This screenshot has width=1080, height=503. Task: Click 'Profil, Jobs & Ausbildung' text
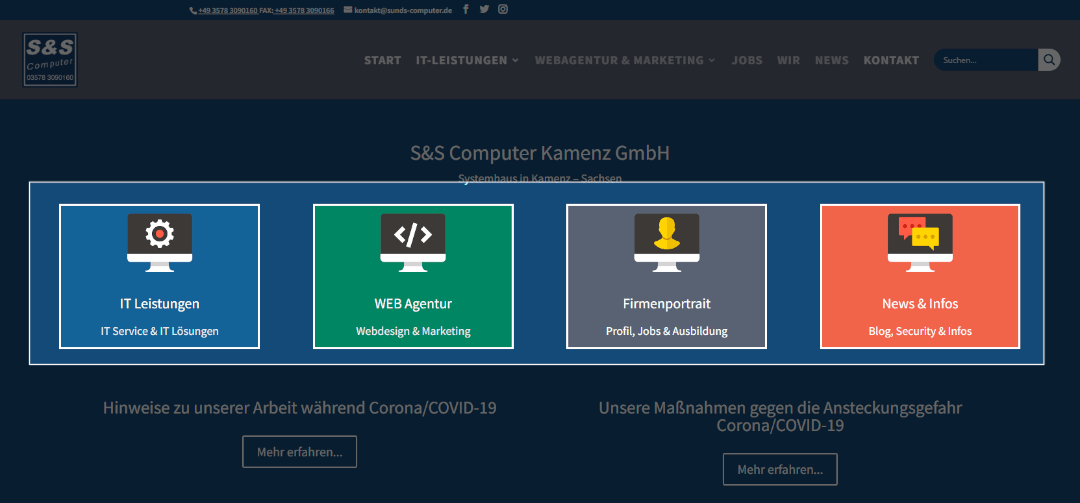point(667,331)
